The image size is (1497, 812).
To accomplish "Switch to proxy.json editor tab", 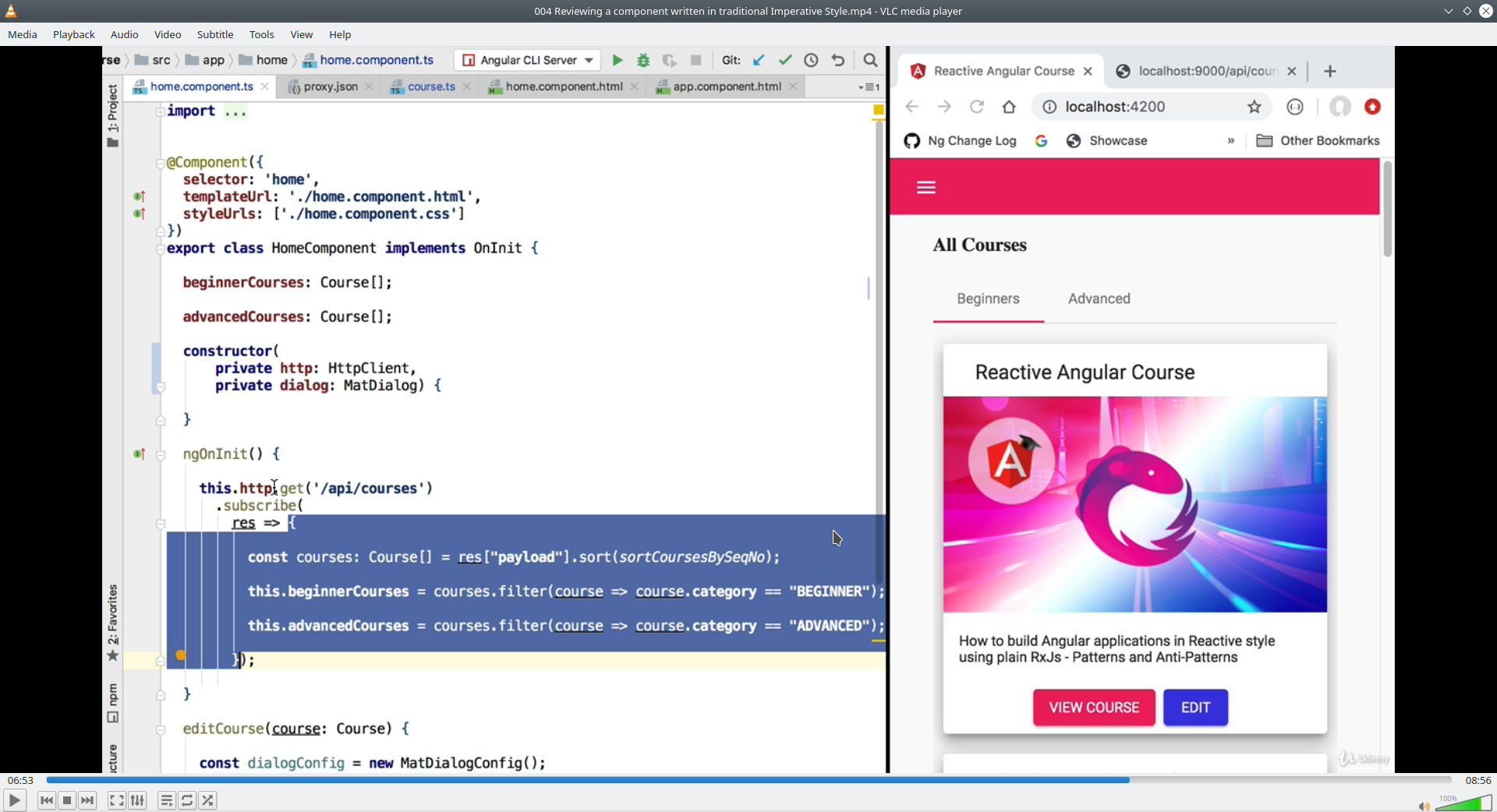I will click(331, 86).
